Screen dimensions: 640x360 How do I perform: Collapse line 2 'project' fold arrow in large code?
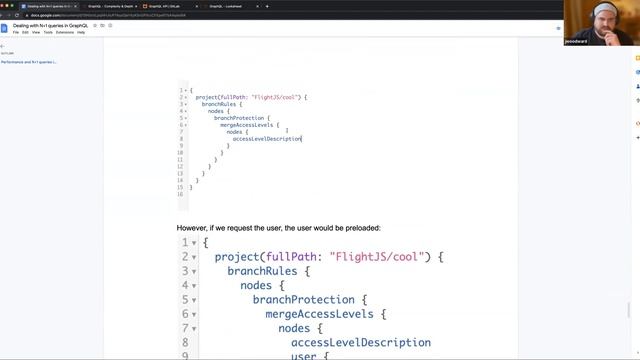coord(194,258)
